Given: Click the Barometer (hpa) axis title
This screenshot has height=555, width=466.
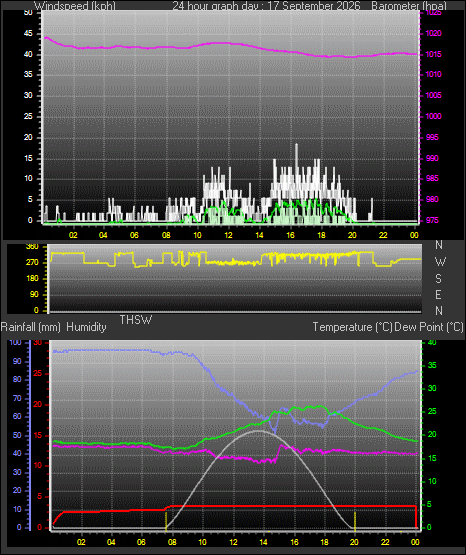Looking at the screenshot, I should (x=409, y=5).
